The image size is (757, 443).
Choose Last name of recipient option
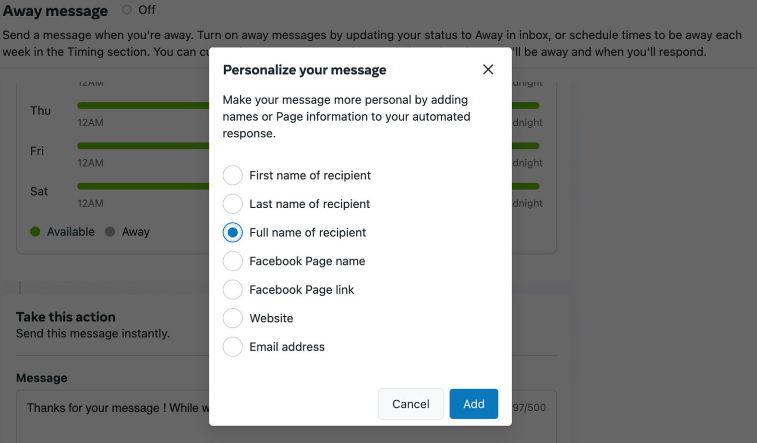233,204
